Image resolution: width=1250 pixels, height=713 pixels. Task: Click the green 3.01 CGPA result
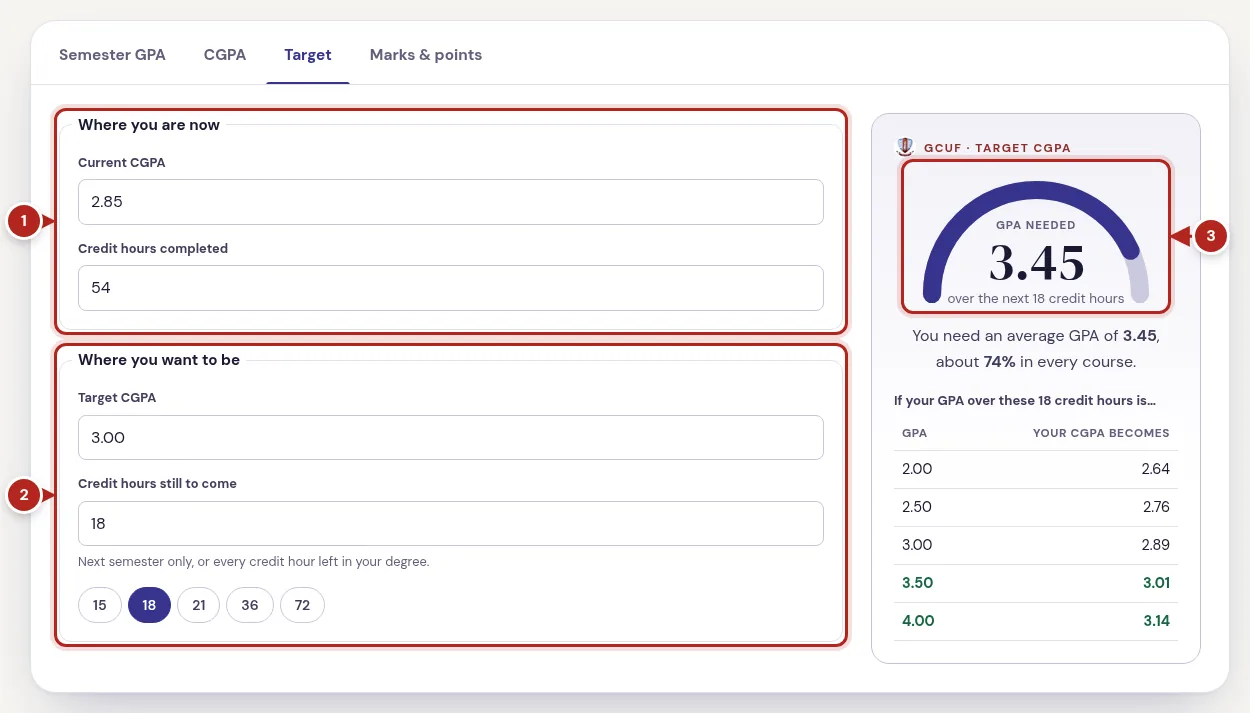click(x=1156, y=583)
